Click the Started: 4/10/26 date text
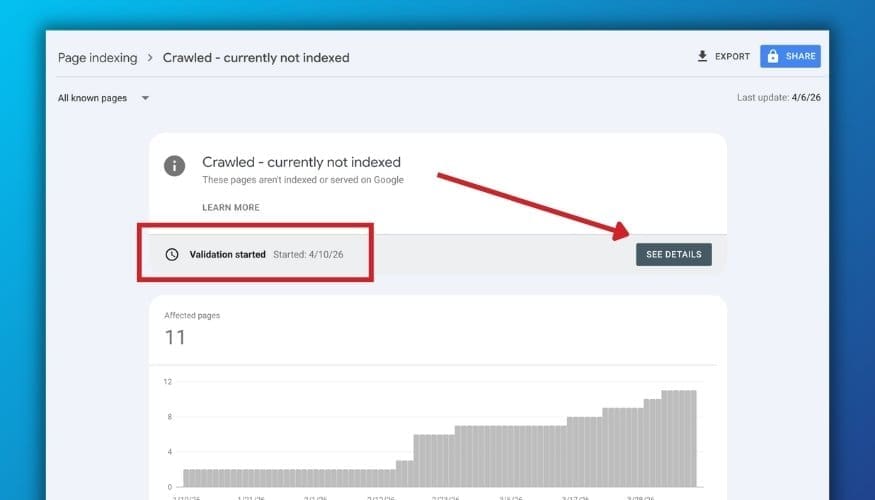The height and width of the screenshot is (500, 875). click(x=308, y=254)
